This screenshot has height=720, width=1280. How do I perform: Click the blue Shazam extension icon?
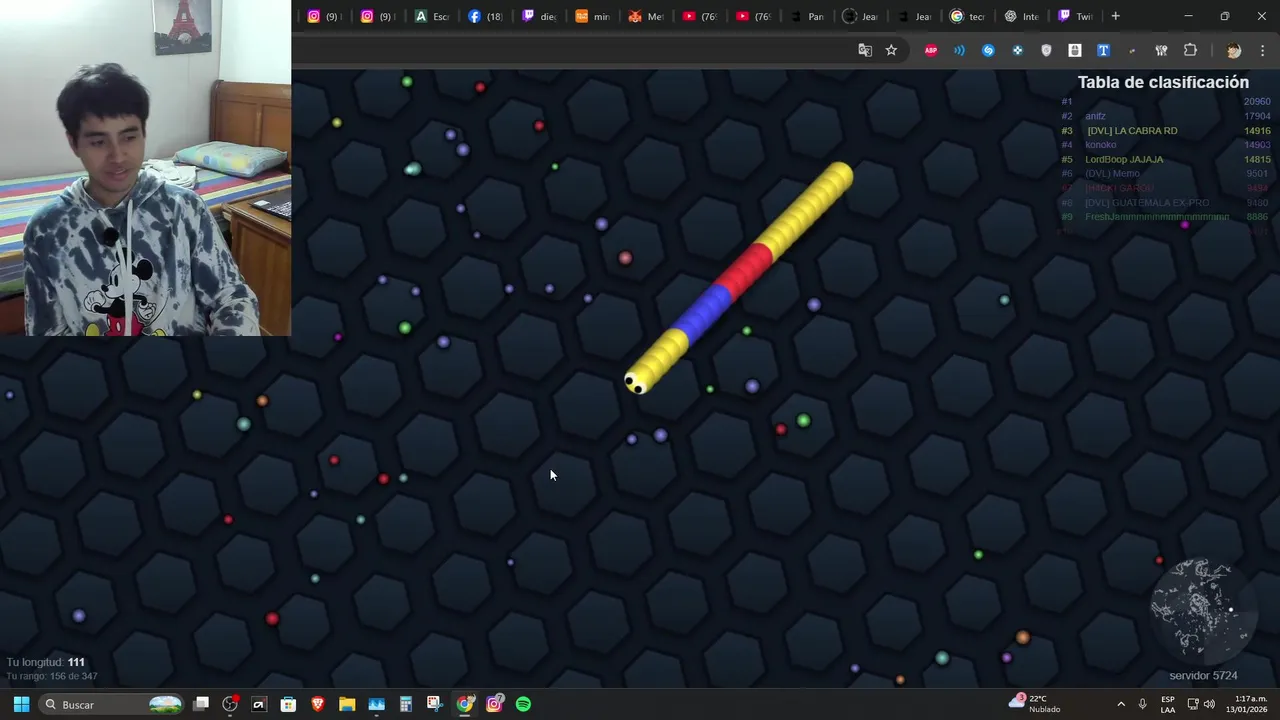[988, 50]
